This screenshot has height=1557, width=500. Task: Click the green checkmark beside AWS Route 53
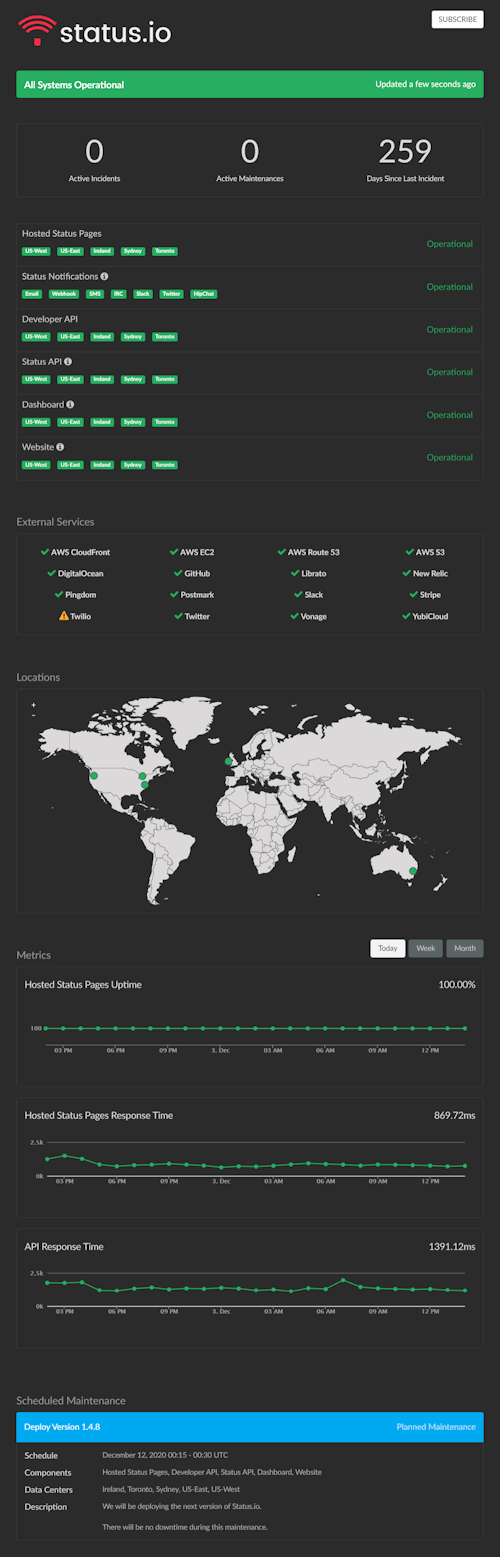tap(282, 552)
